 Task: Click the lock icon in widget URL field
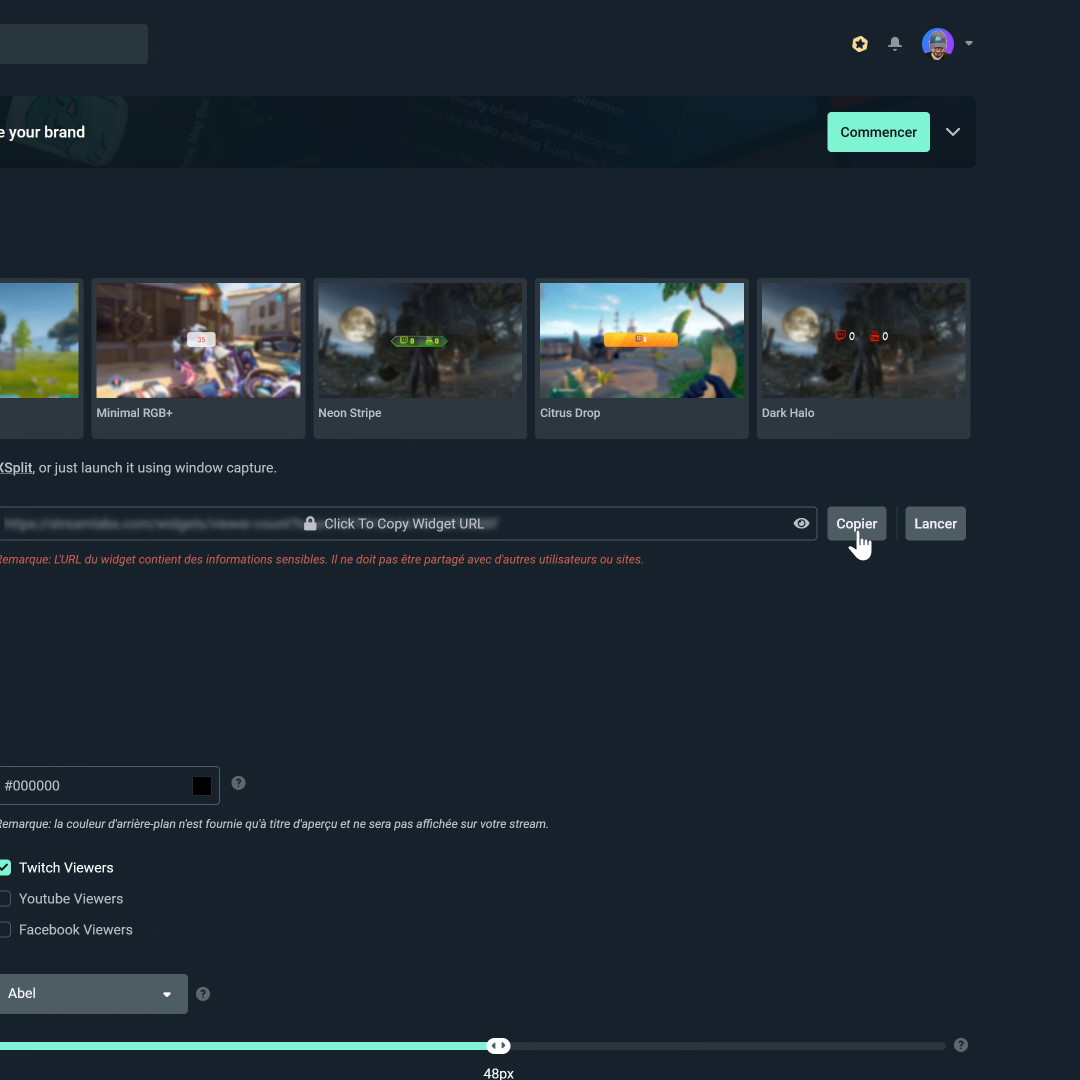pos(310,523)
